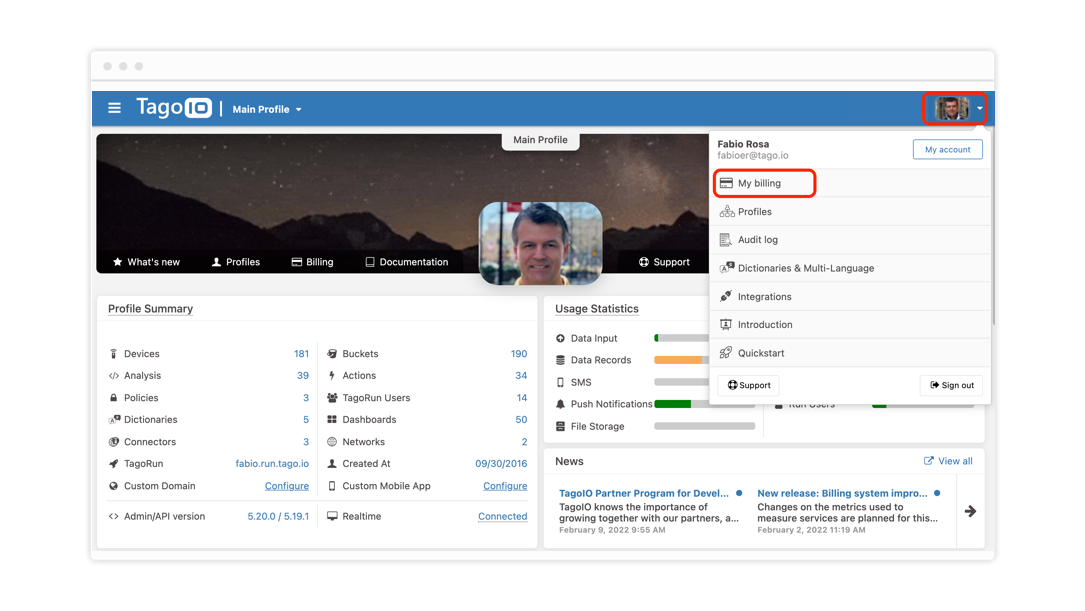
Task: Click the File Storage usage bar
Action: pos(704,426)
